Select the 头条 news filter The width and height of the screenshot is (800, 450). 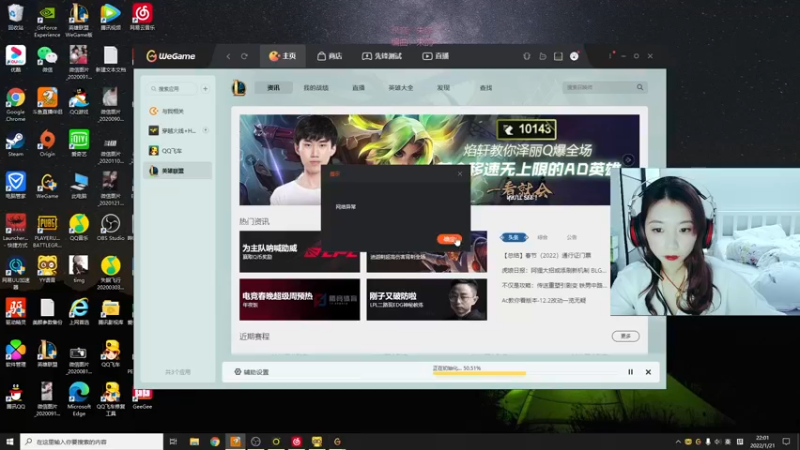pyautogui.click(x=513, y=237)
